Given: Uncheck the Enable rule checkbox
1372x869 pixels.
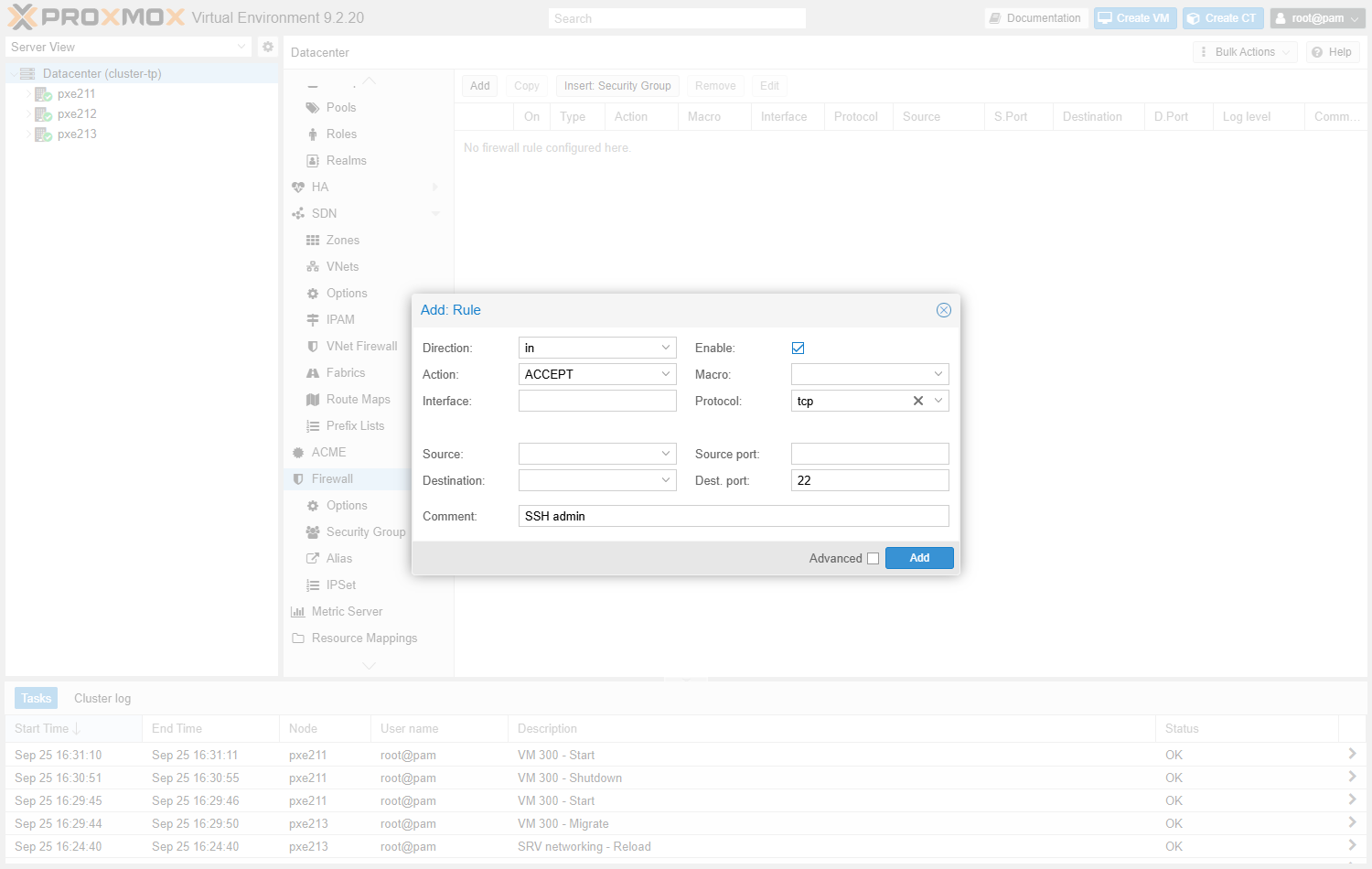Looking at the screenshot, I should click(799, 348).
